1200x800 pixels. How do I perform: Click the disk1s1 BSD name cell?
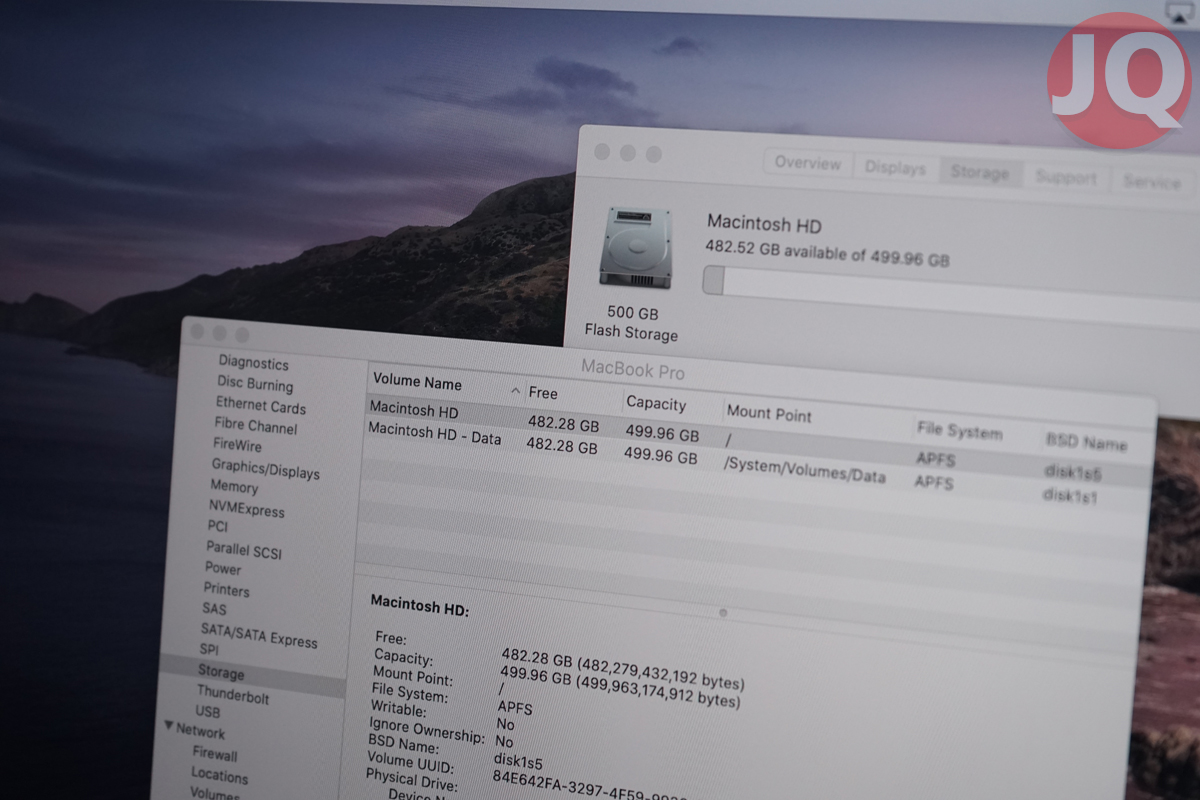1070,494
